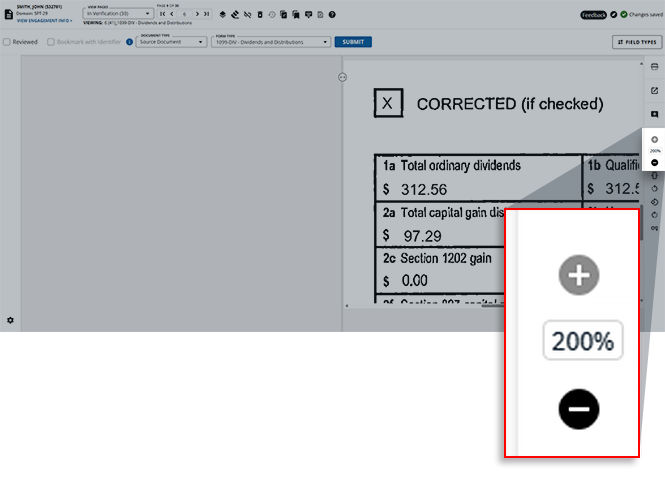Click the small zoom out minus icon in the sidebar

coord(654,162)
